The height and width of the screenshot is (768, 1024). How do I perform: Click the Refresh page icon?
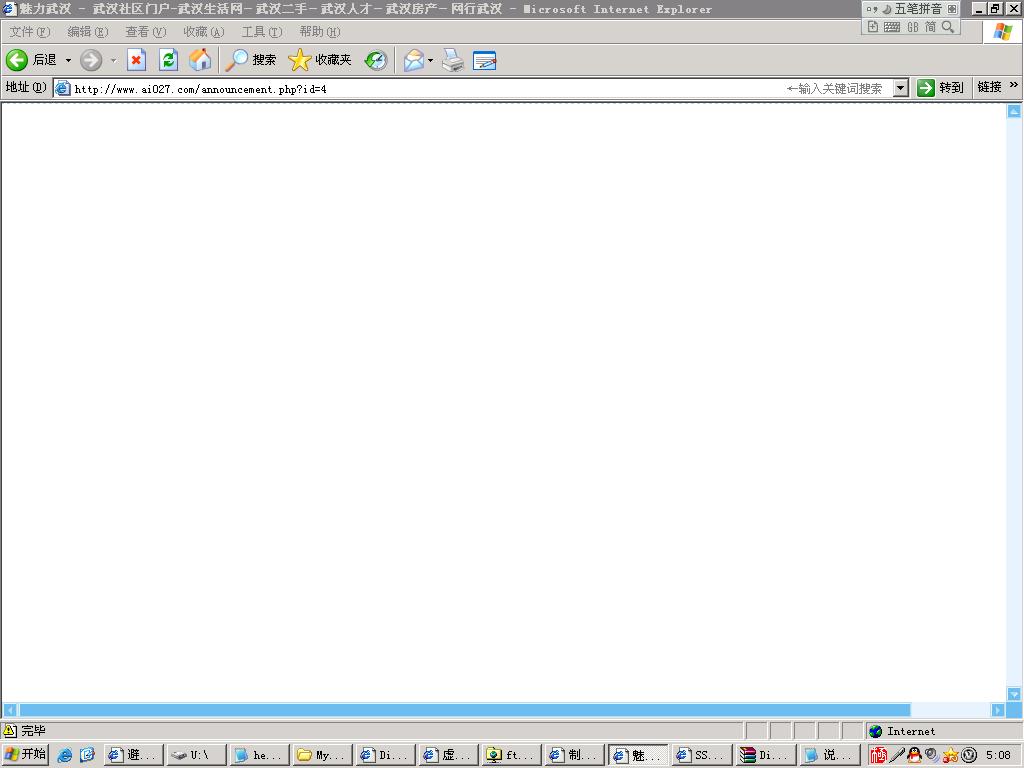click(168, 60)
